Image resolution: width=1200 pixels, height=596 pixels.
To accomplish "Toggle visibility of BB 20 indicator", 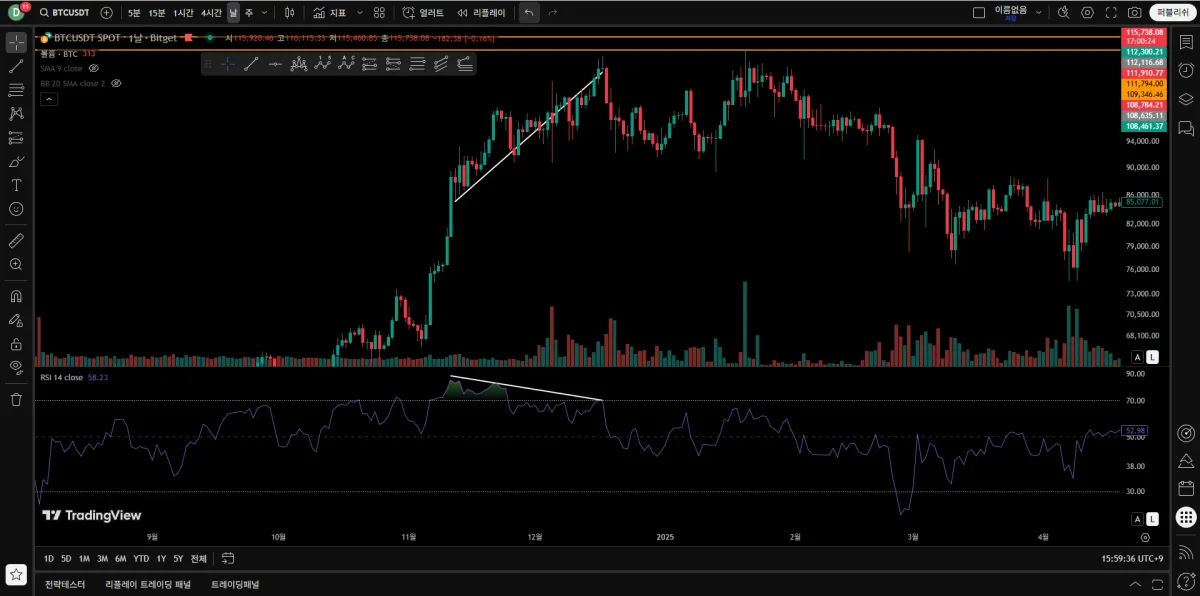I will 116,83.
